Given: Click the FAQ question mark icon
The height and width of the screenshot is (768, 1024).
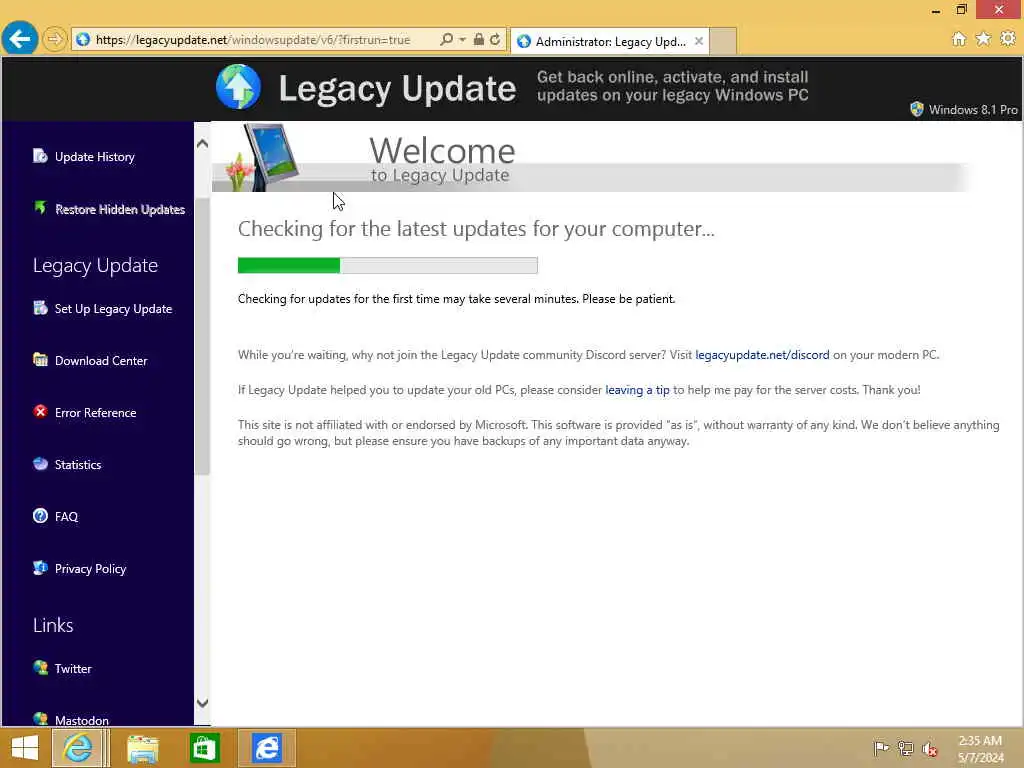Looking at the screenshot, I should [x=40, y=515].
